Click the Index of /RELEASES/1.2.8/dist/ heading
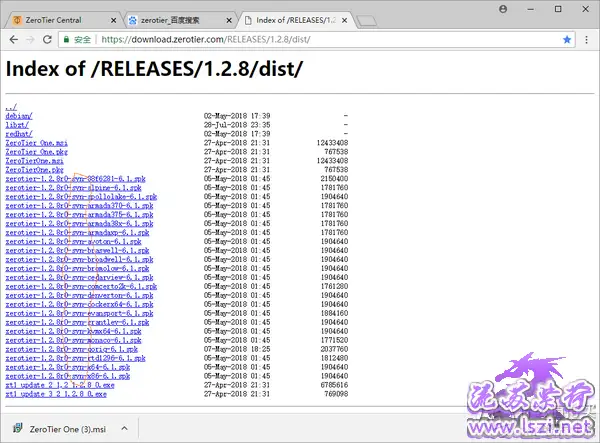 click(x=154, y=69)
